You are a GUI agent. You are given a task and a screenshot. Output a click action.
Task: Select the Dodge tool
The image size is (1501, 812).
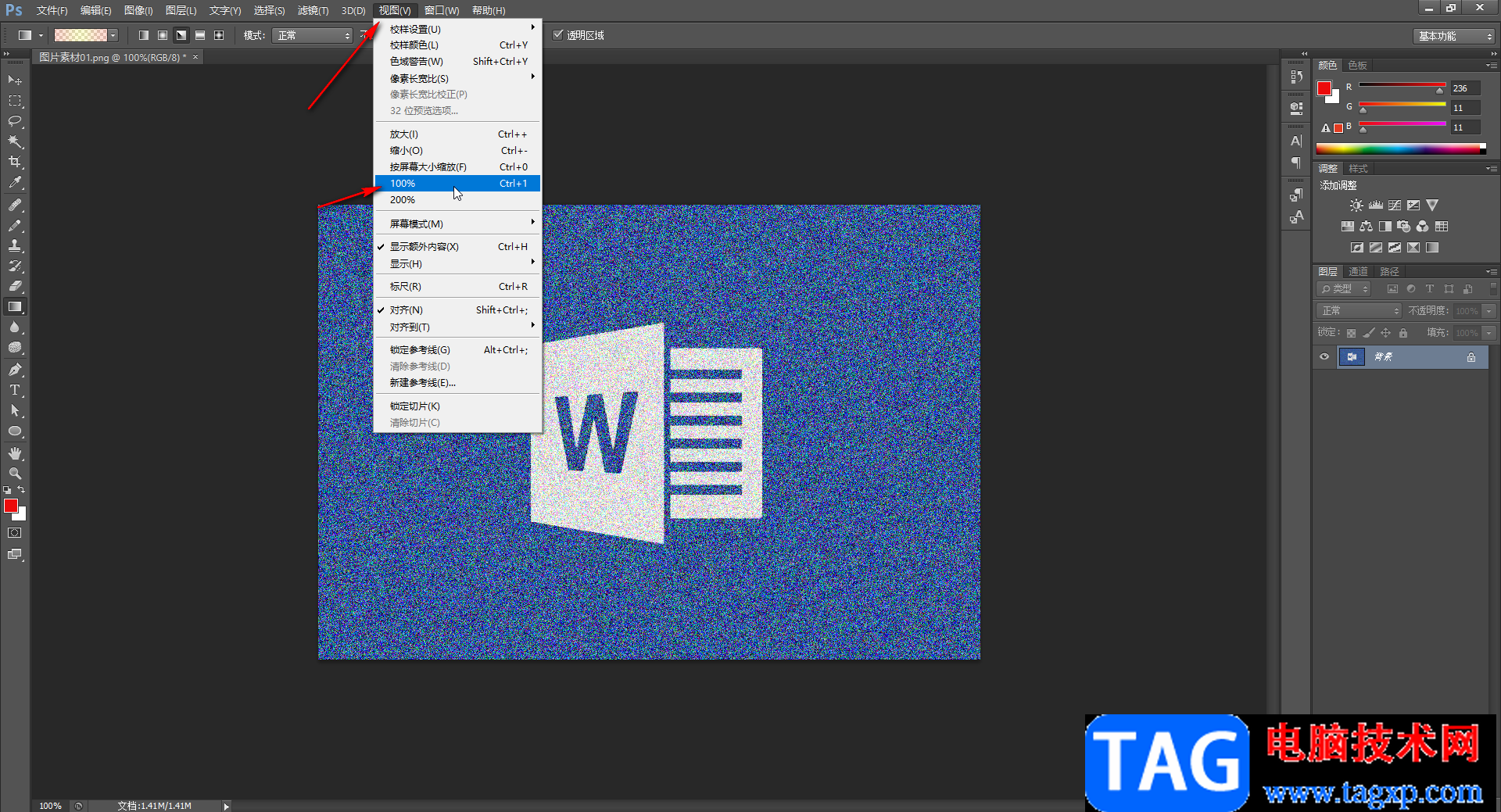[x=15, y=348]
